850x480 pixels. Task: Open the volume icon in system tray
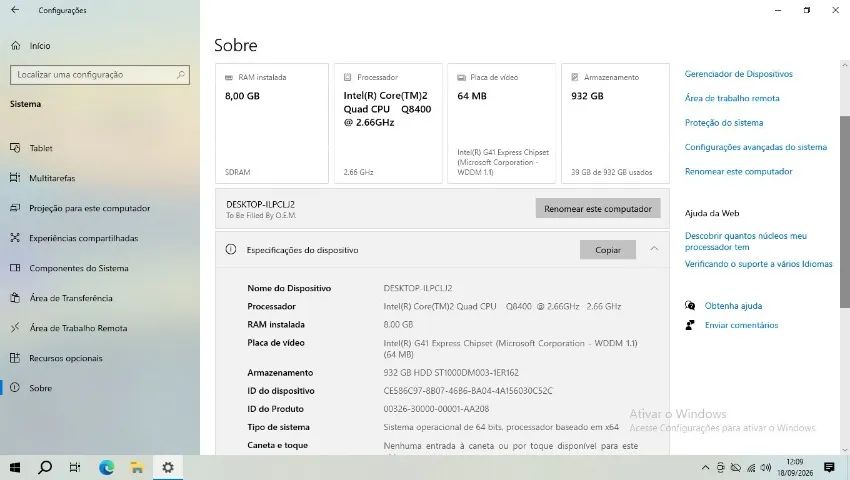(765, 468)
